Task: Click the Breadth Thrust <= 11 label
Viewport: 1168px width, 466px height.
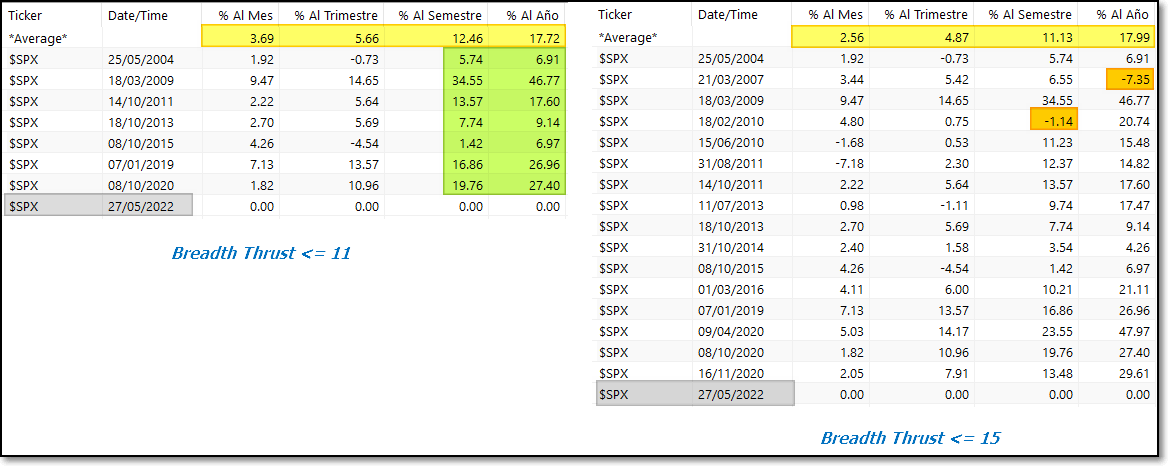Action: click(261, 254)
